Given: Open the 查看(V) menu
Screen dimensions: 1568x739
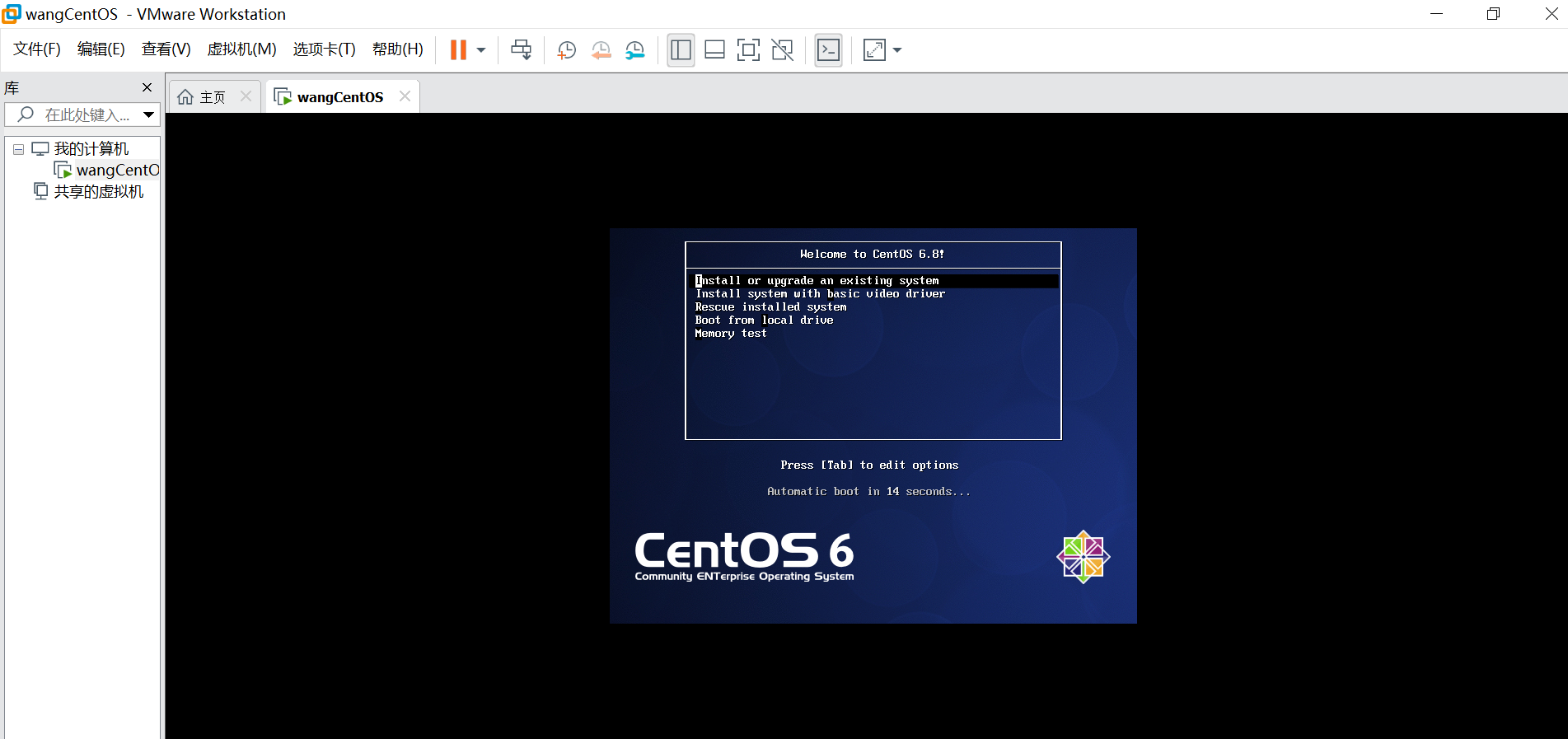Looking at the screenshot, I should [x=166, y=49].
